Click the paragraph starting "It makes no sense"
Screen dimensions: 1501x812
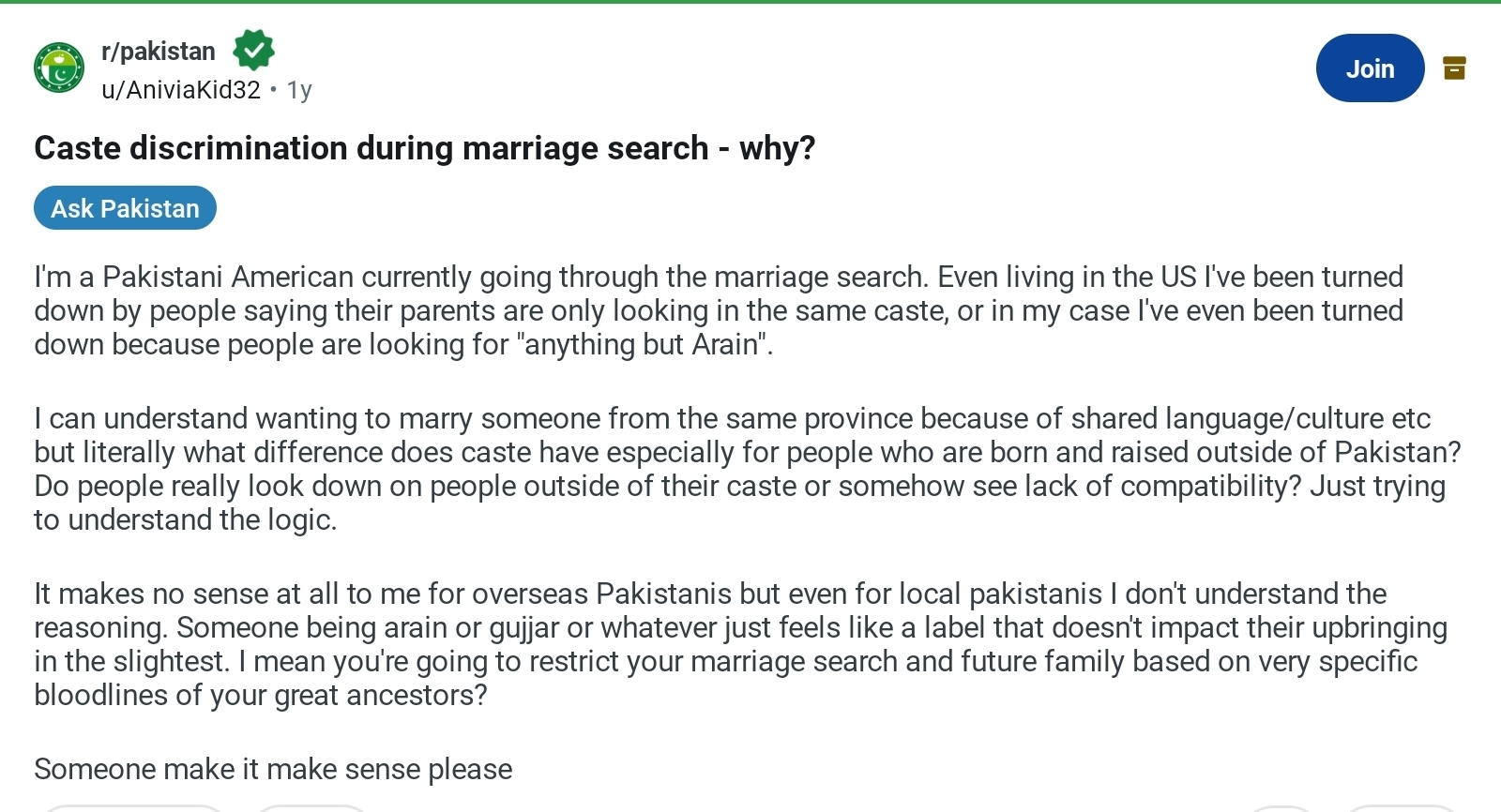[741, 644]
